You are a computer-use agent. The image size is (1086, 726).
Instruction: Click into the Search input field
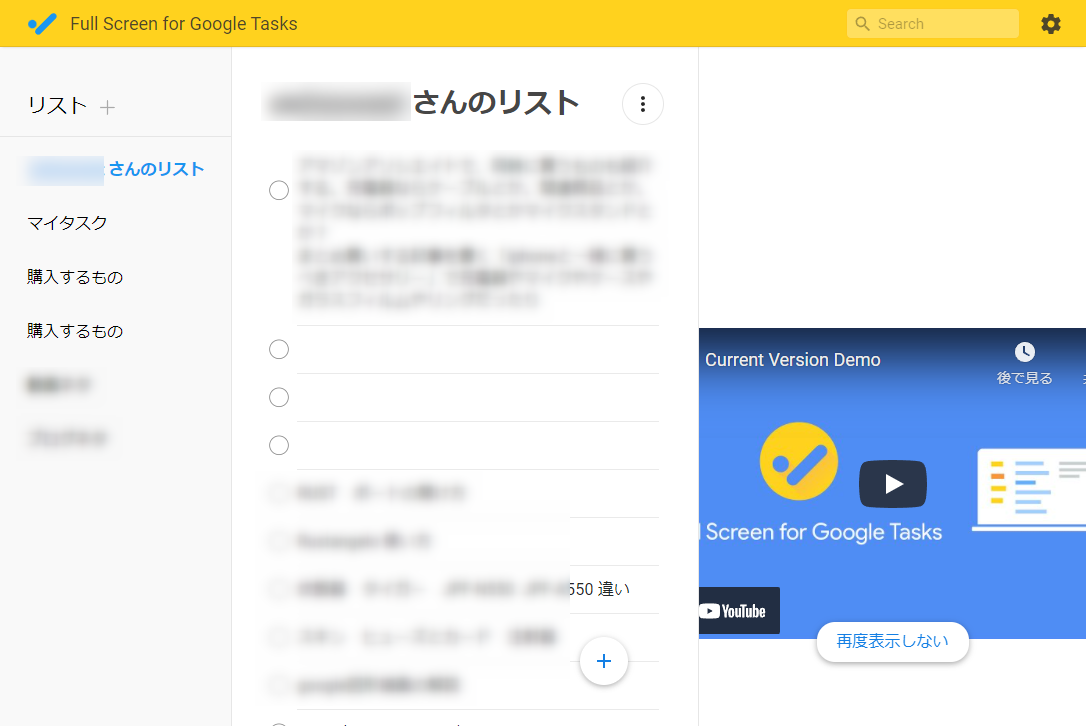(x=940, y=24)
